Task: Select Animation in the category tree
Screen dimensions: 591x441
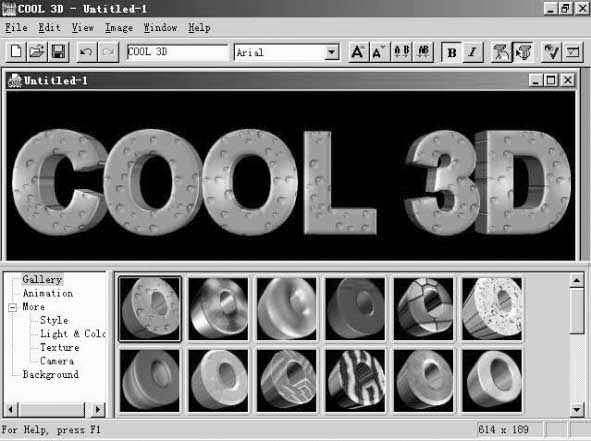Action: point(48,293)
